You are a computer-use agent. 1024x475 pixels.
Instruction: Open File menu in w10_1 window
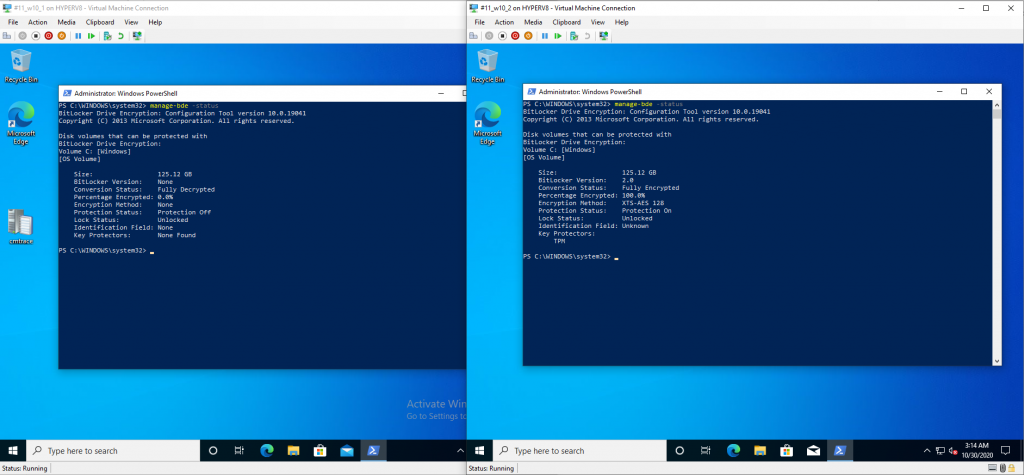tap(13, 22)
